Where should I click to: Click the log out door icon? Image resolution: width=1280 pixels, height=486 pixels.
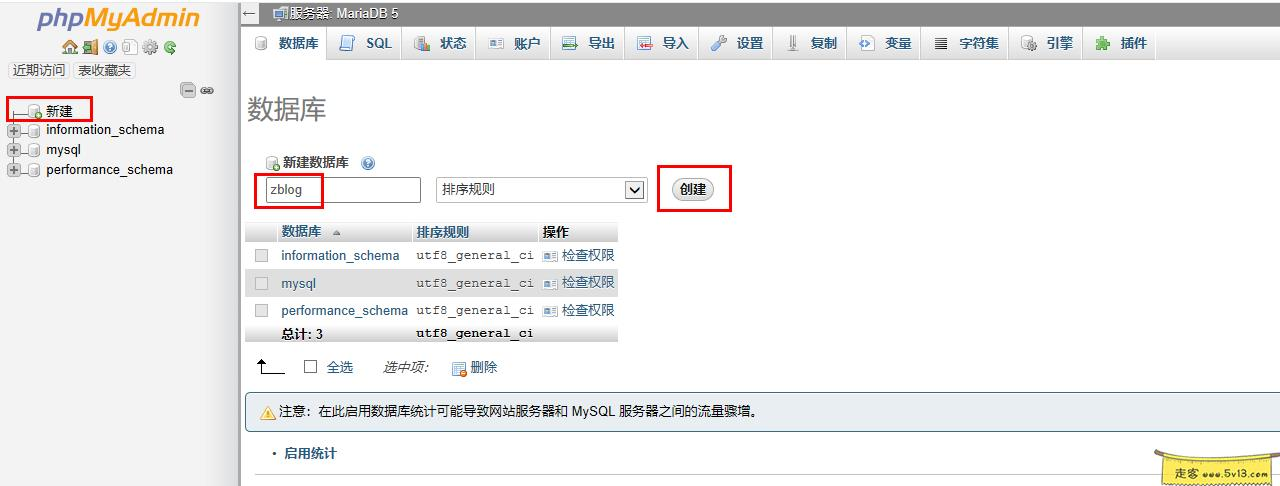(x=90, y=47)
